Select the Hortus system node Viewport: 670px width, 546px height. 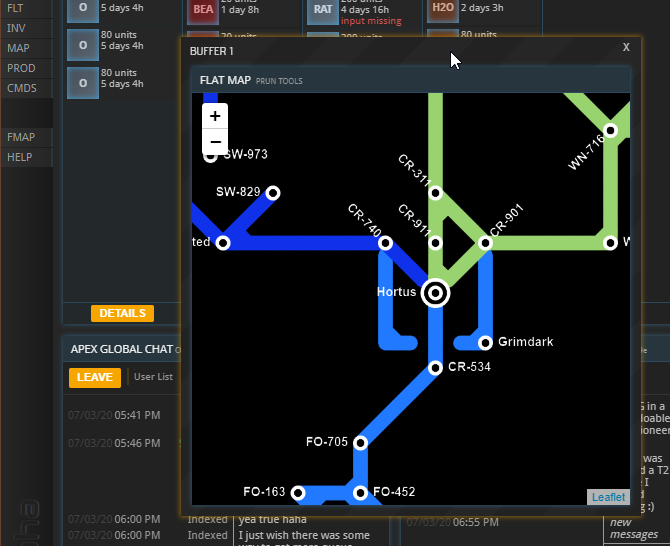(435, 293)
